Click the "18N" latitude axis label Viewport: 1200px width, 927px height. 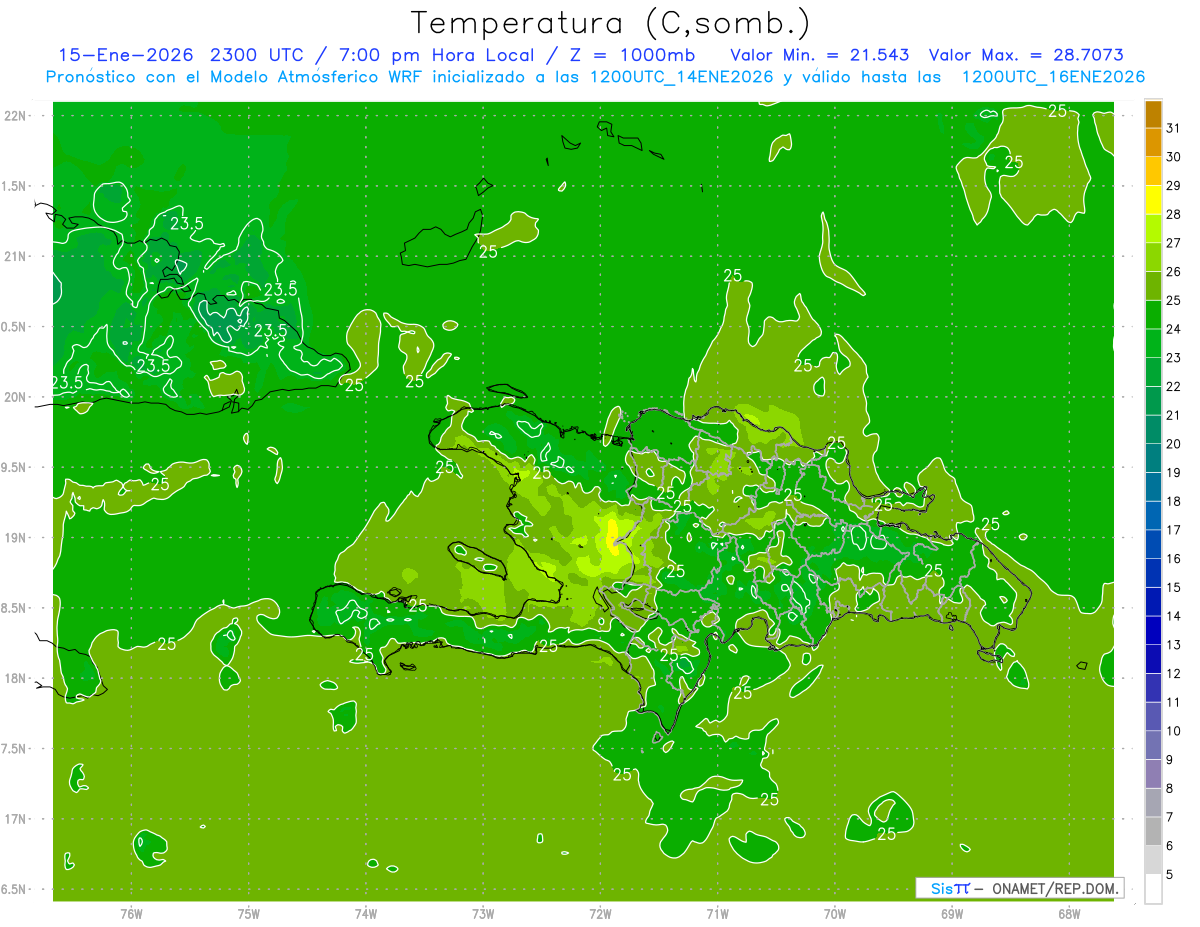pos(16,678)
